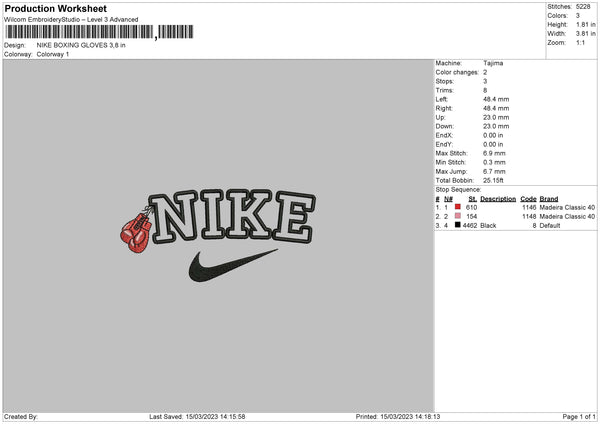This screenshot has height=424, width=600.
Task: Click the Max Stitch value '6.9 mm'
Action: coord(494,153)
